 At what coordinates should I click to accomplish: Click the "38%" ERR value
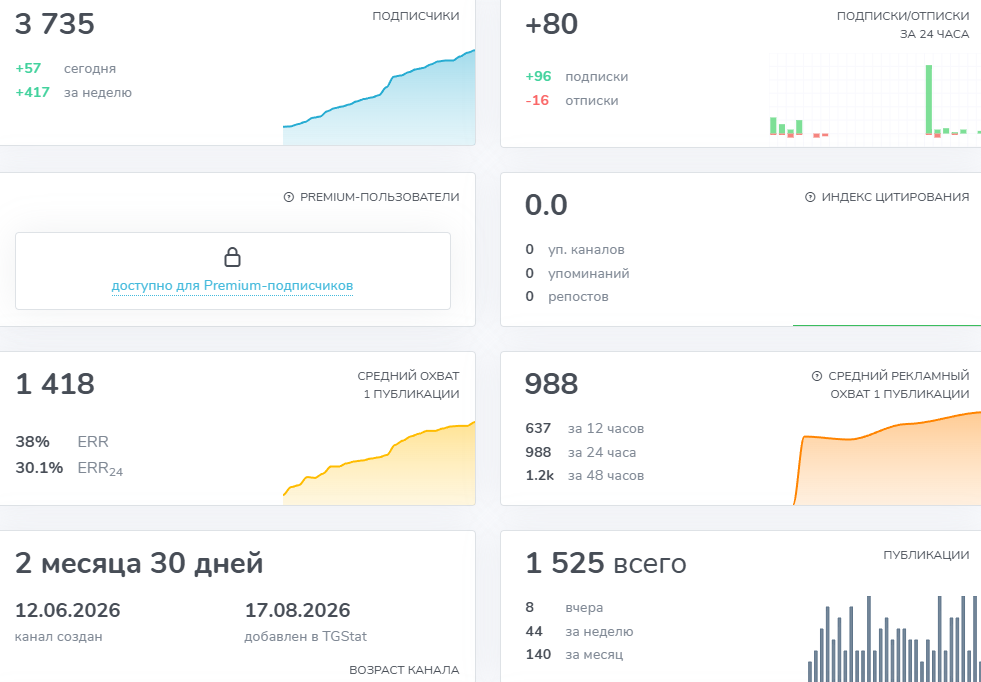tap(33, 442)
